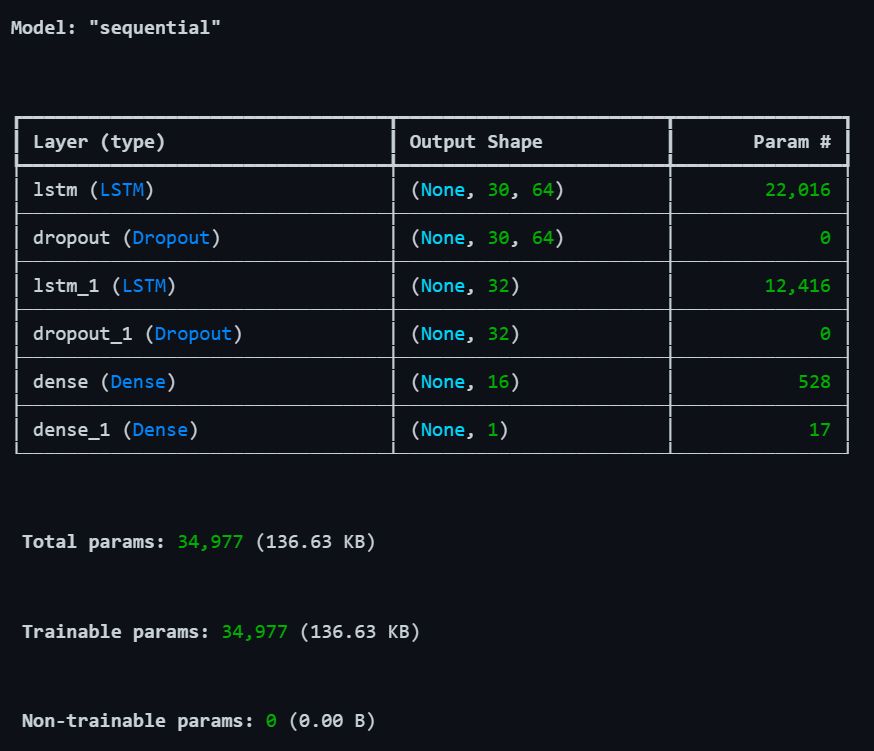Click the "Total params" summary line

tap(198, 542)
